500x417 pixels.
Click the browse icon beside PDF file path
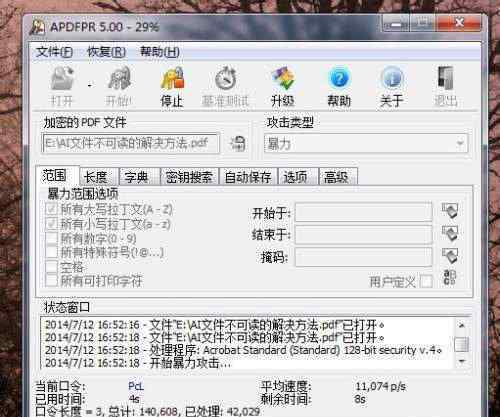(237, 144)
